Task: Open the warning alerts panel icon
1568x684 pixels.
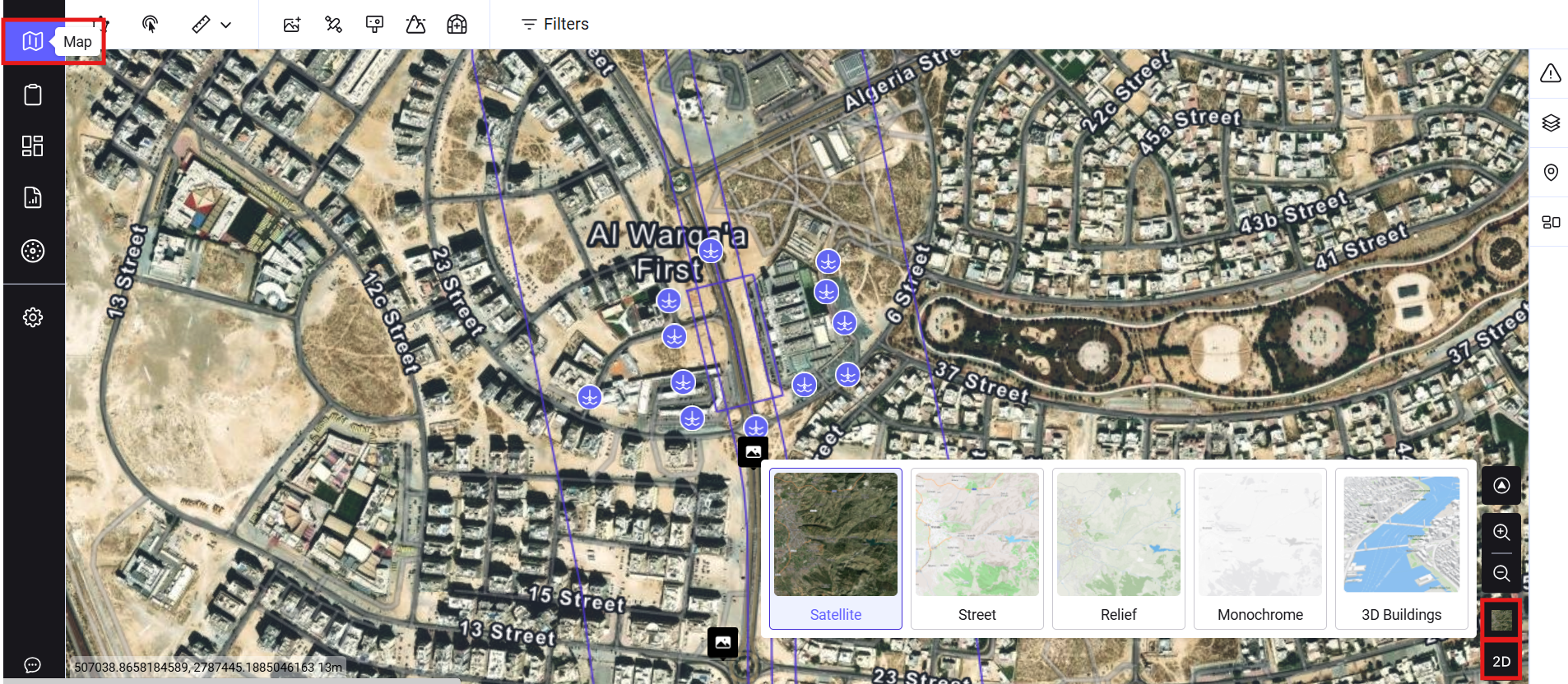Action: (1551, 73)
